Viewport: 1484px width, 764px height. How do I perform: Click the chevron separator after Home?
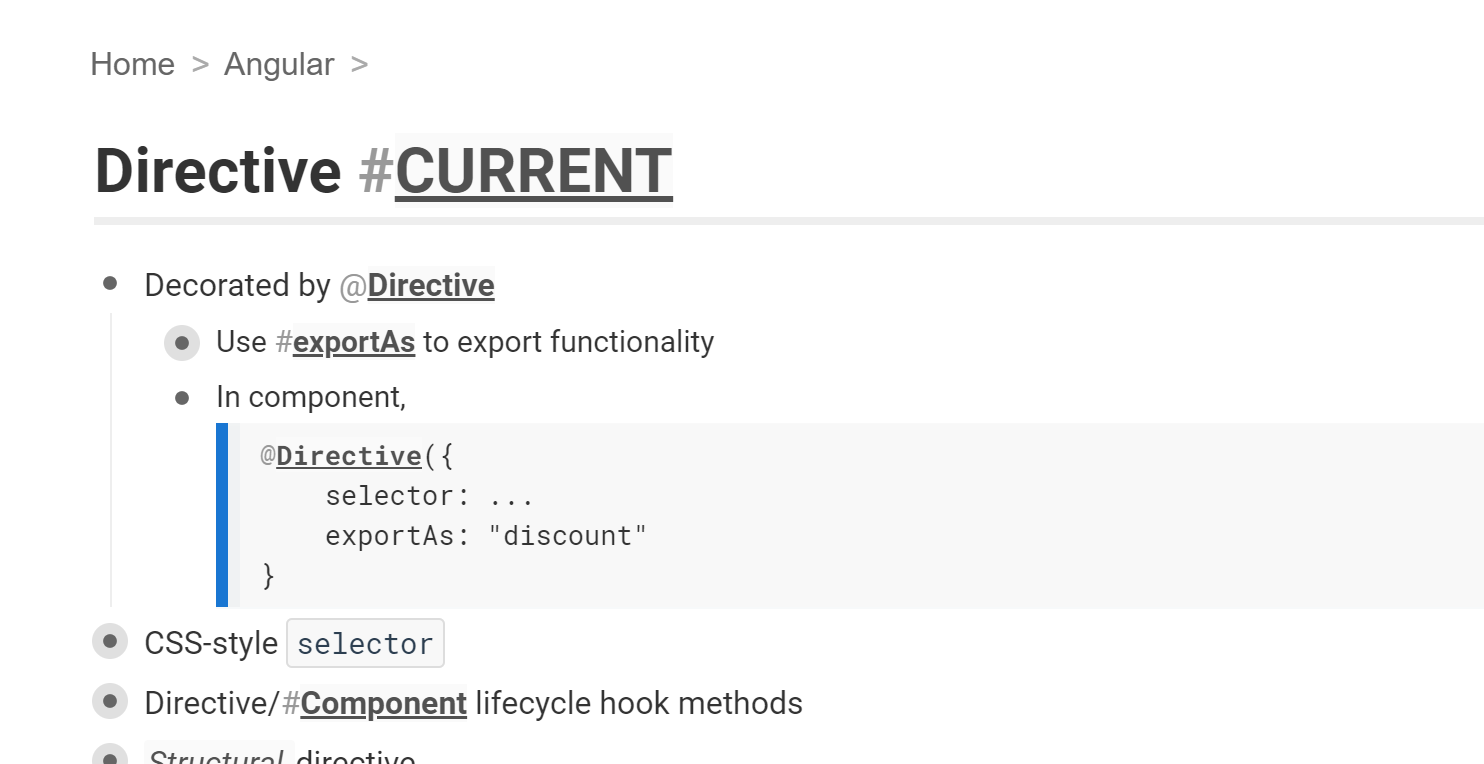(x=199, y=63)
